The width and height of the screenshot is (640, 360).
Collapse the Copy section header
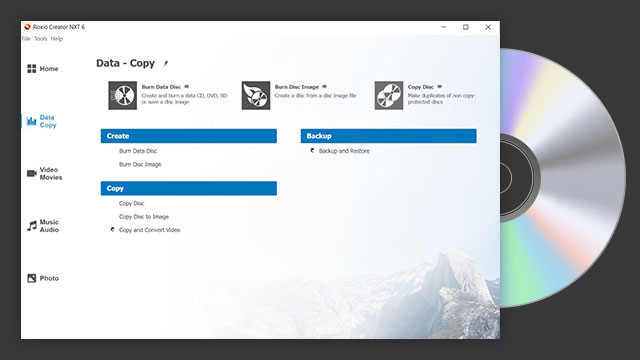pyautogui.click(x=189, y=188)
